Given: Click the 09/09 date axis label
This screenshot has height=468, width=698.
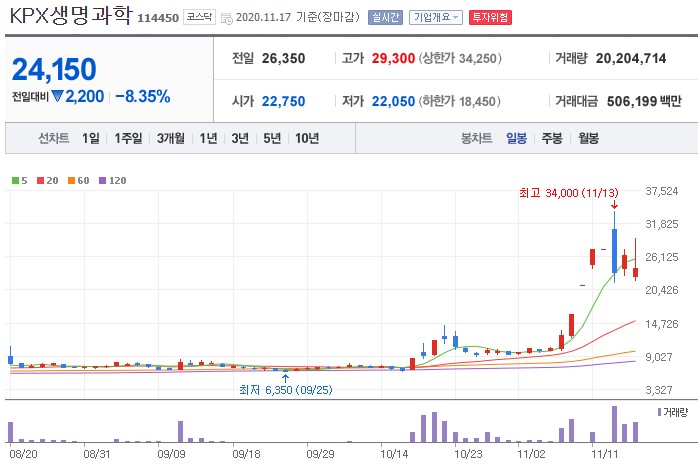Looking at the screenshot, I should (x=171, y=454).
